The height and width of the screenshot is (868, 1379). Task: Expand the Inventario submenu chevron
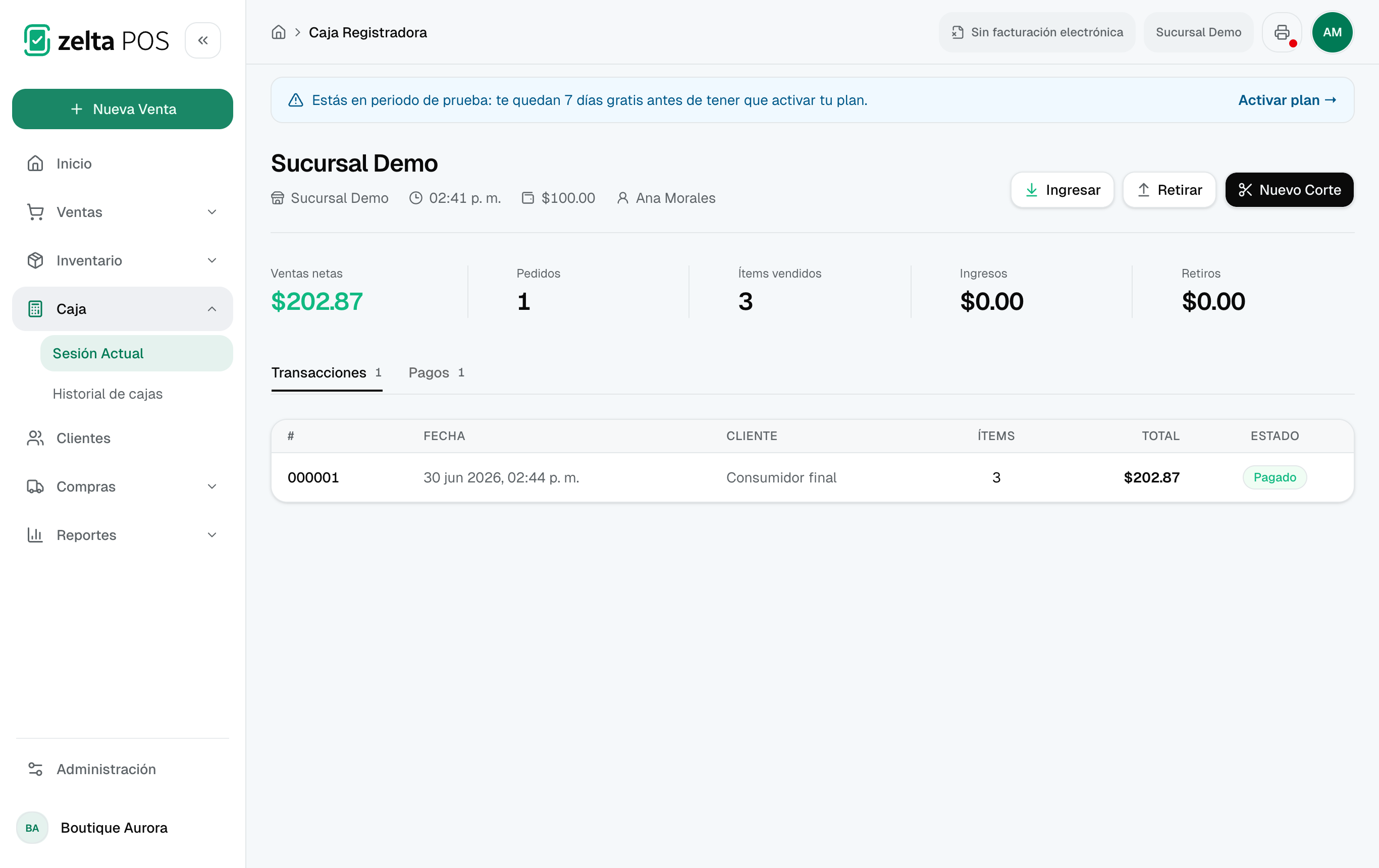212,260
